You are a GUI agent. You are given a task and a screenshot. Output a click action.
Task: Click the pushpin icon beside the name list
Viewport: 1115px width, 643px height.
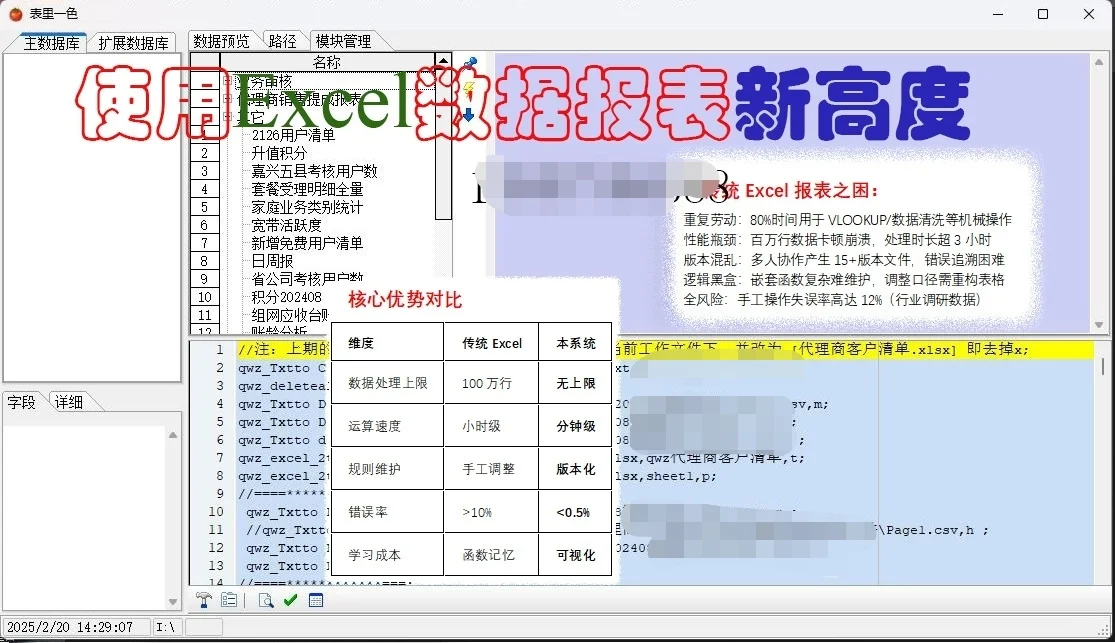[469, 64]
